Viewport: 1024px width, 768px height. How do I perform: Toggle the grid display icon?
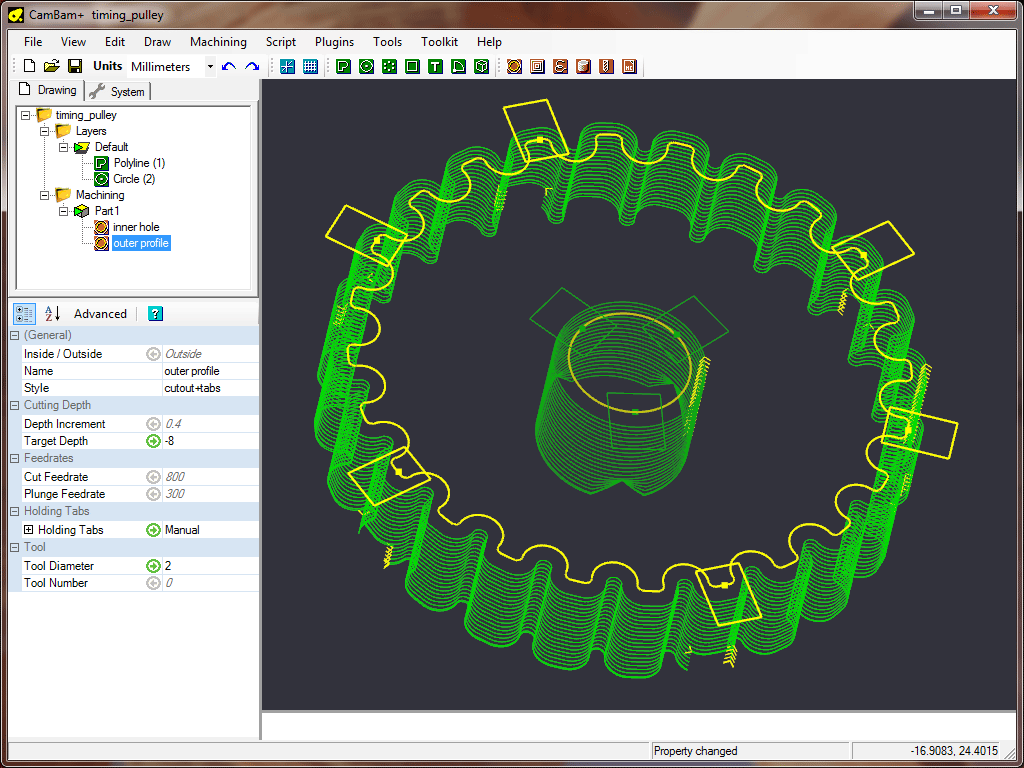click(311, 67)
